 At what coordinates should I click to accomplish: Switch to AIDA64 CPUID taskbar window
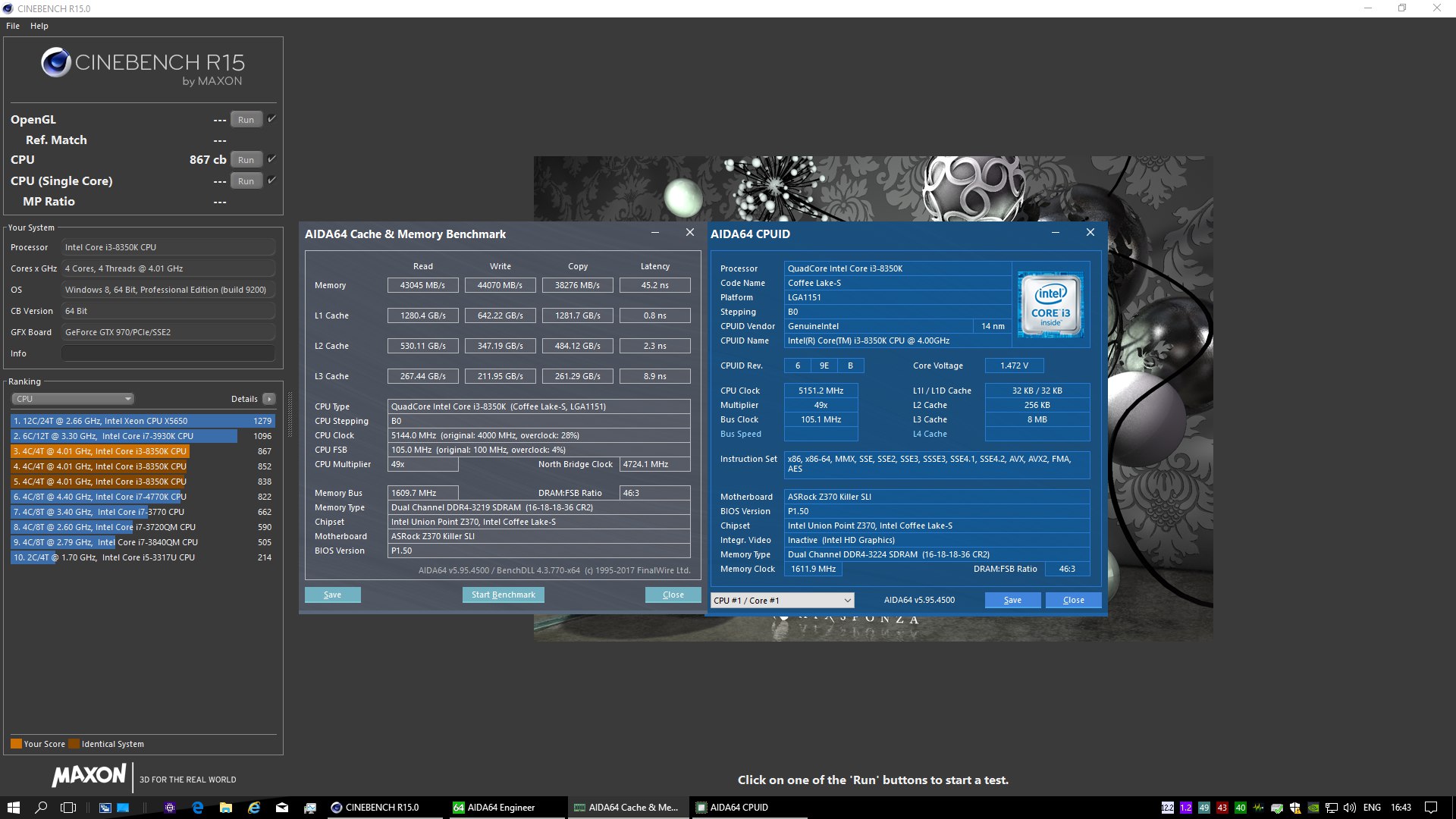tap(748, 808)
